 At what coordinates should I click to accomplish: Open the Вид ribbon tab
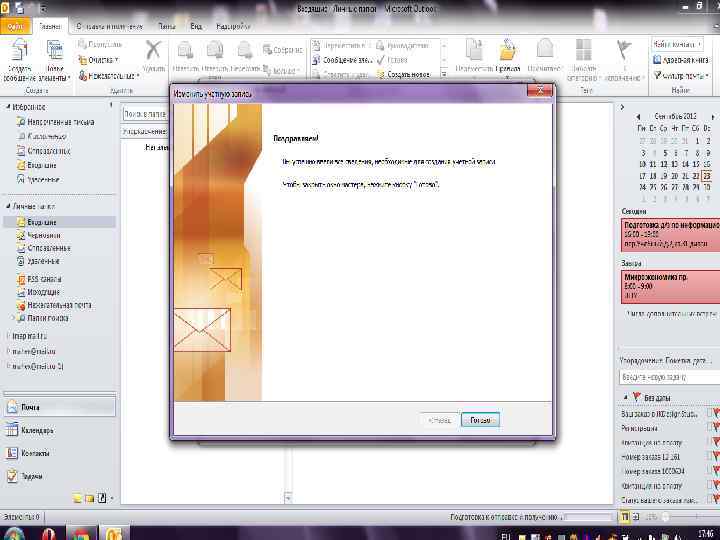point(196,27)
